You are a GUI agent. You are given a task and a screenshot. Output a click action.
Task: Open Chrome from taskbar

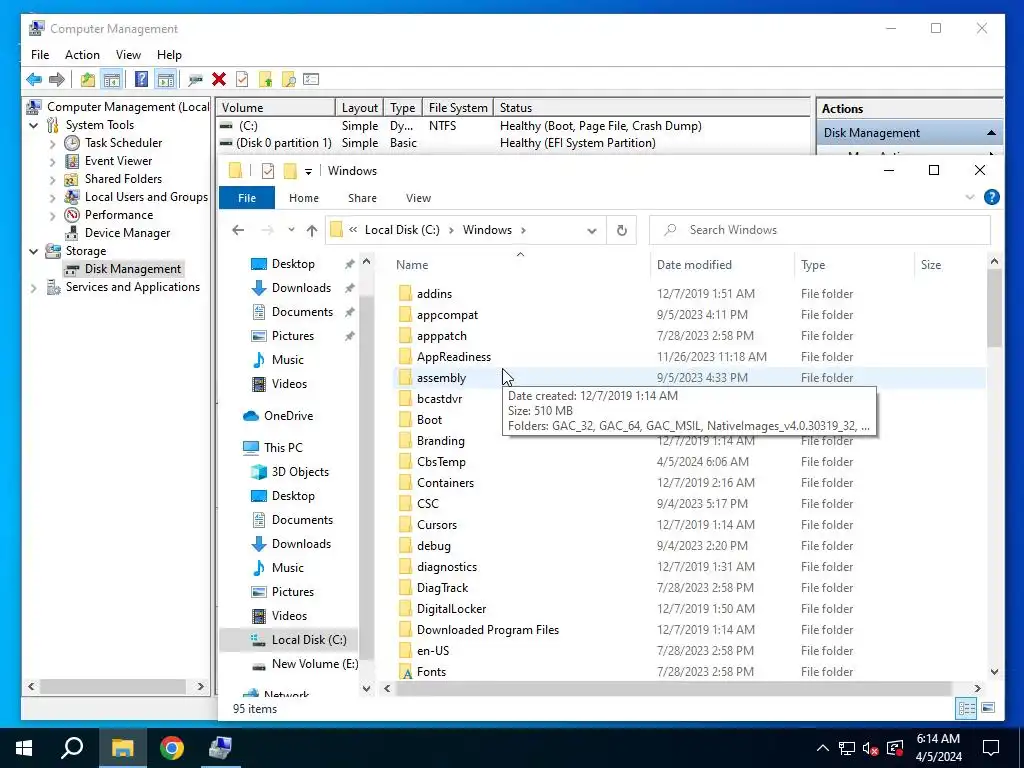(x=172, y=748)
